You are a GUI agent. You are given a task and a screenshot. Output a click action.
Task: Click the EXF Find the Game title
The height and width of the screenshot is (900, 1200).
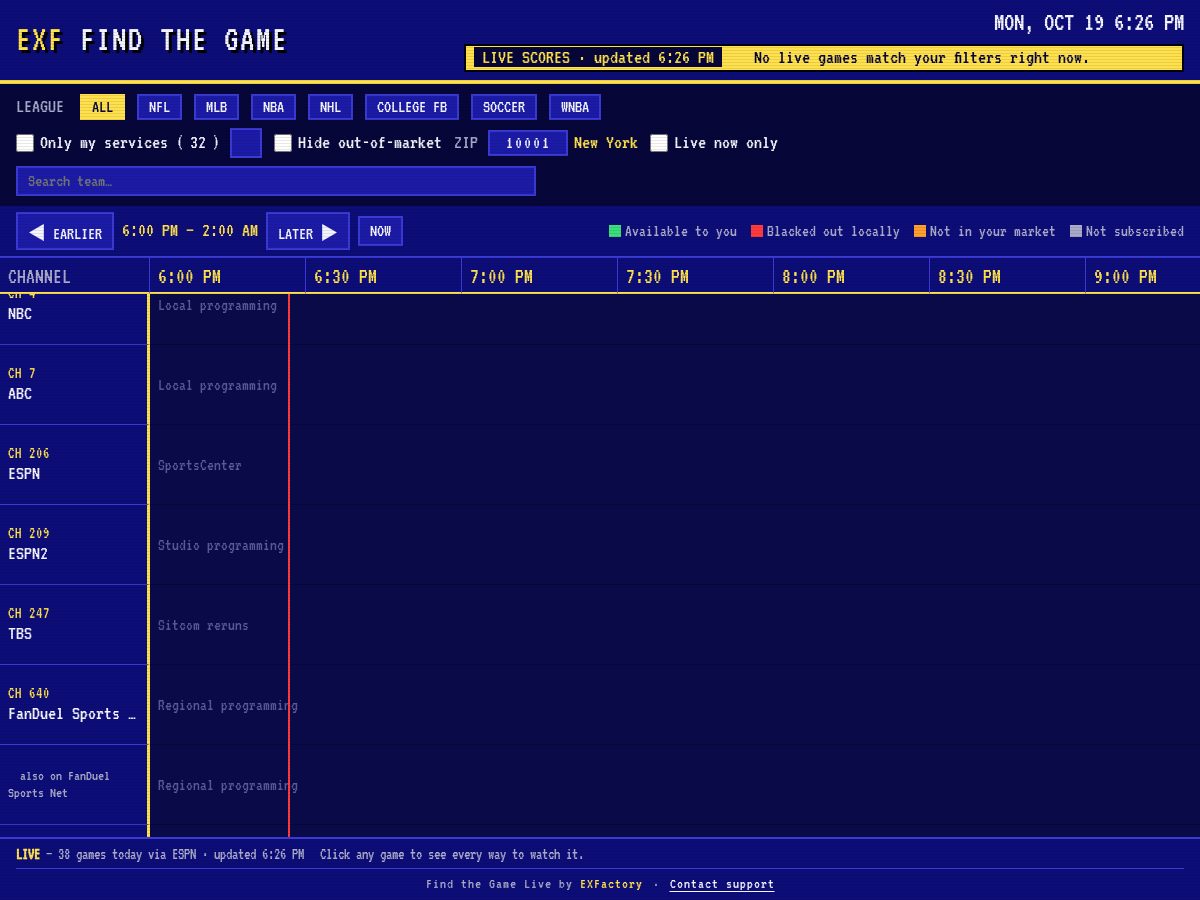(152, 40)
